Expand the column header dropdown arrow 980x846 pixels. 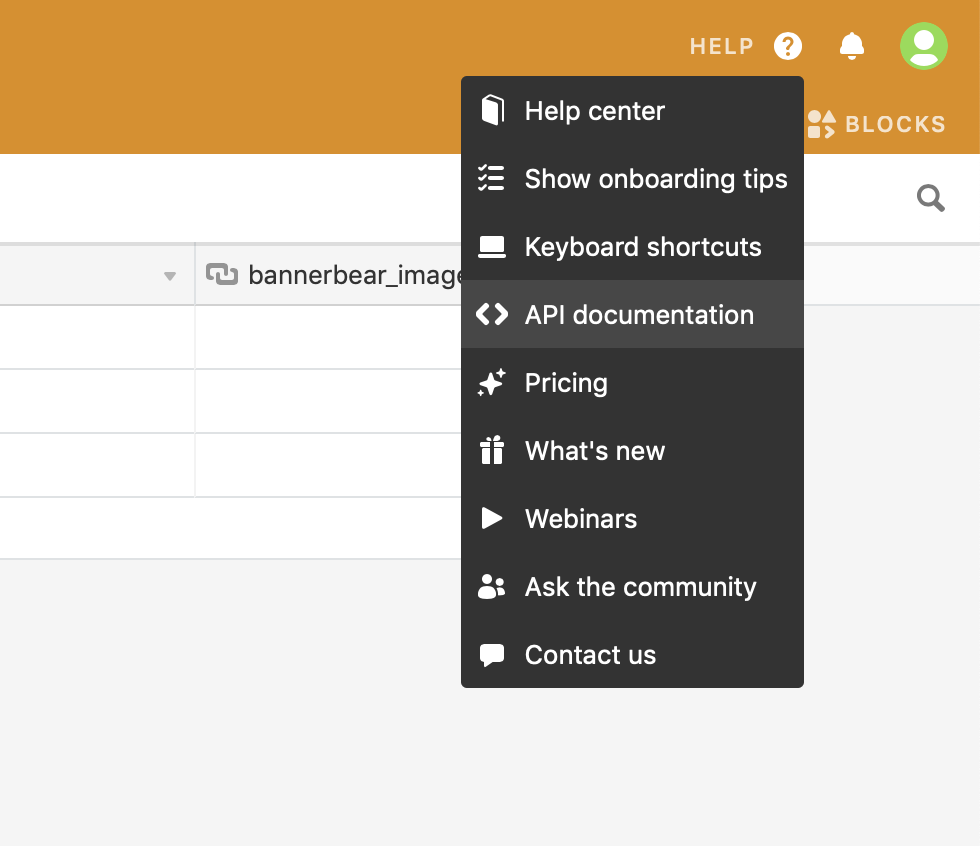(x=170, y=276)
